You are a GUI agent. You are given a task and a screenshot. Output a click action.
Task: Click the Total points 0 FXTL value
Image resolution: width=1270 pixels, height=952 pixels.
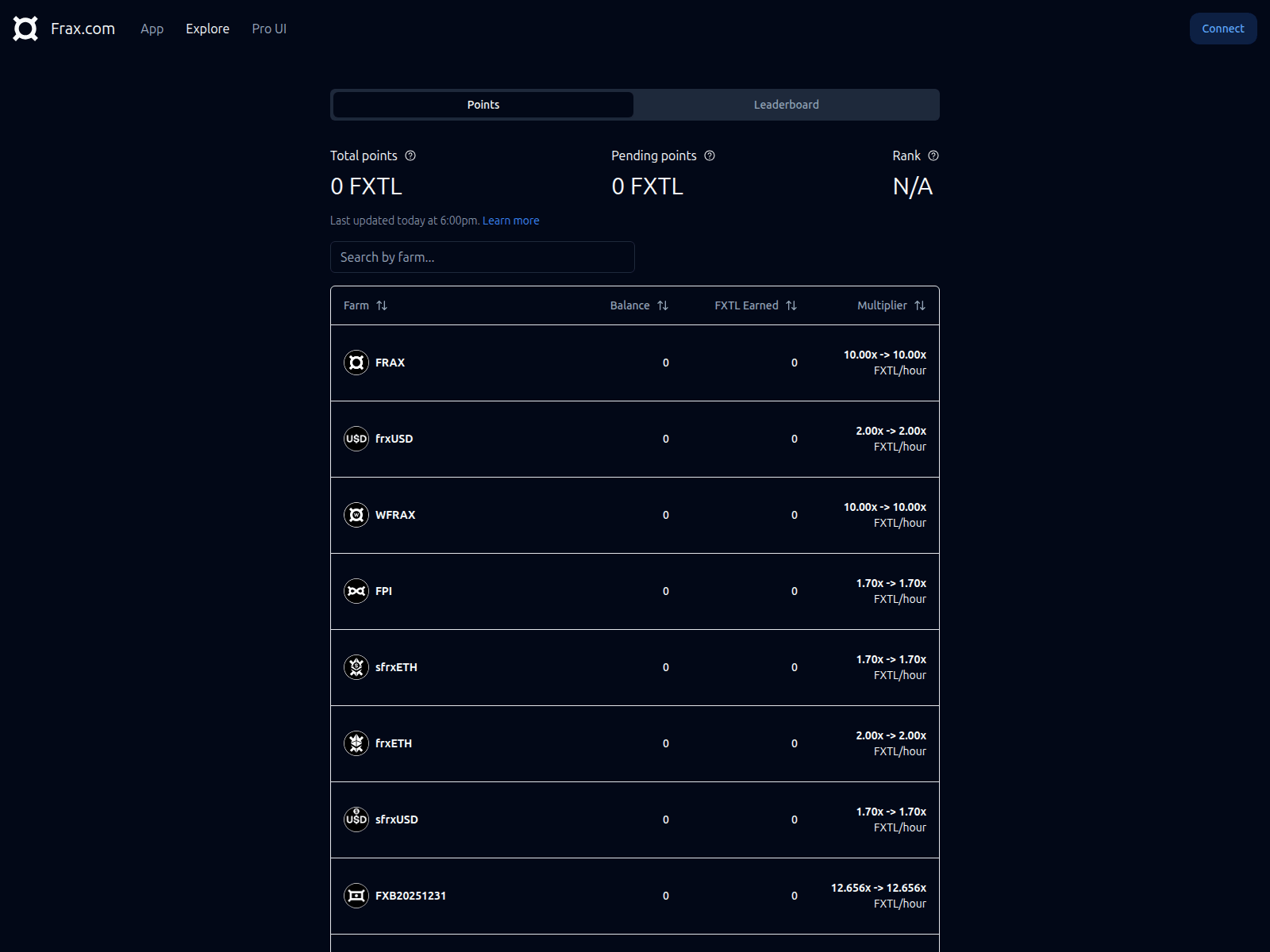click(366, 186)
